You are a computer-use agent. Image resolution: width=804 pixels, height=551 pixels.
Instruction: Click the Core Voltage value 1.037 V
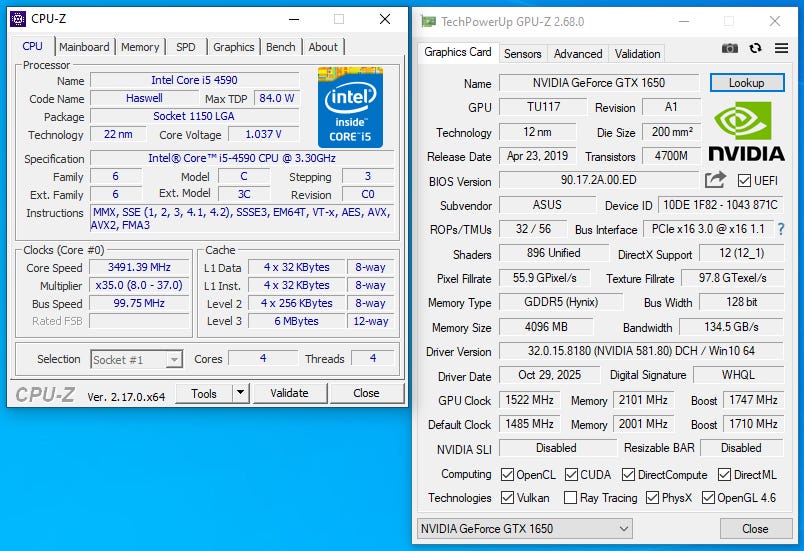coord(264,134)
